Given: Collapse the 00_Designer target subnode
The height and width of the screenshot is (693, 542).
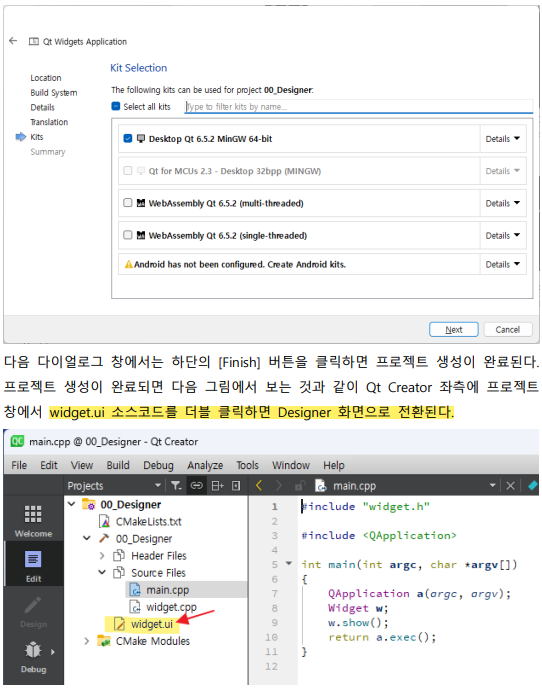Looking at the screenshot, I should (x=87, y=538).
